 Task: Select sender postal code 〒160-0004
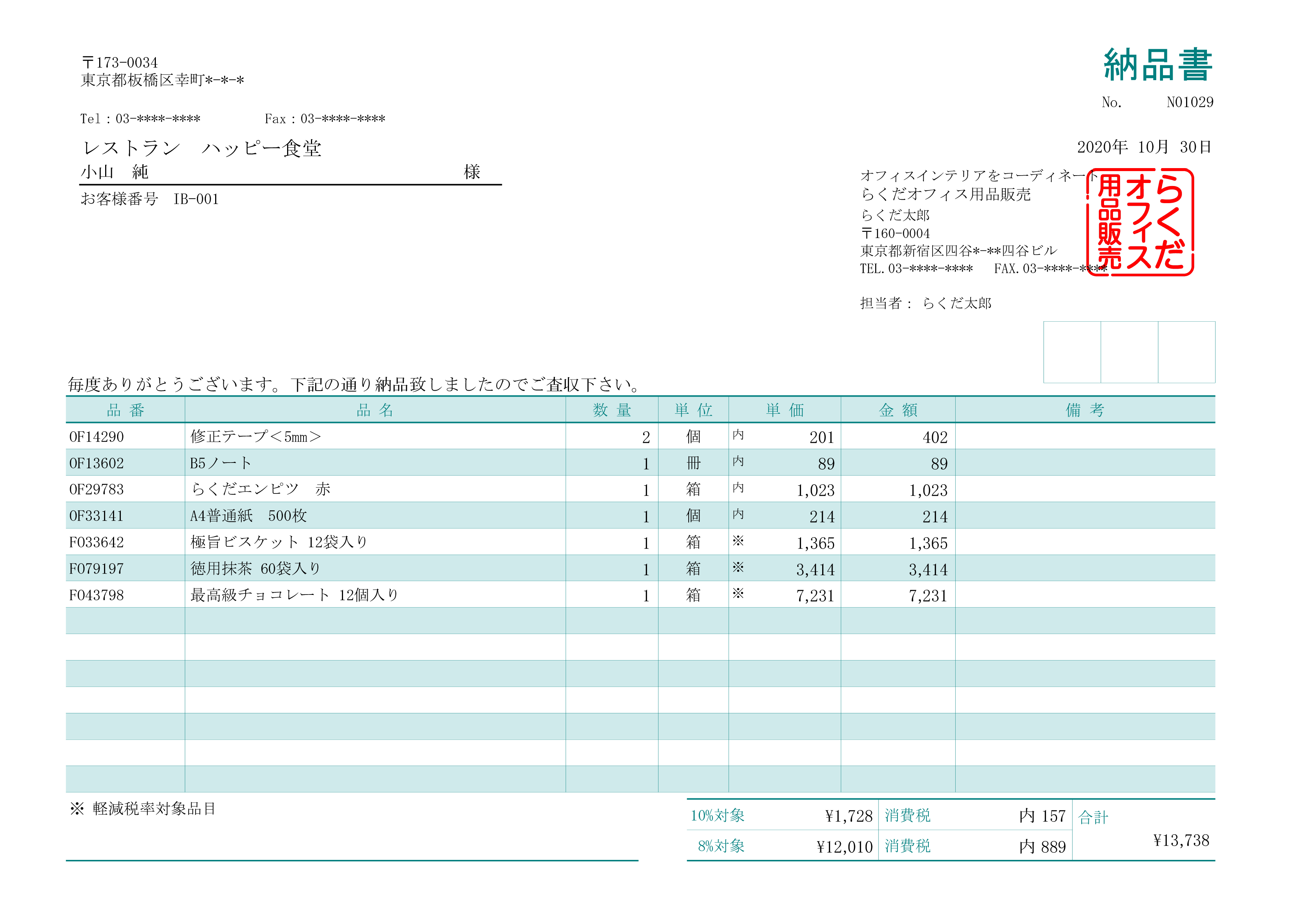tap(895, 233)
